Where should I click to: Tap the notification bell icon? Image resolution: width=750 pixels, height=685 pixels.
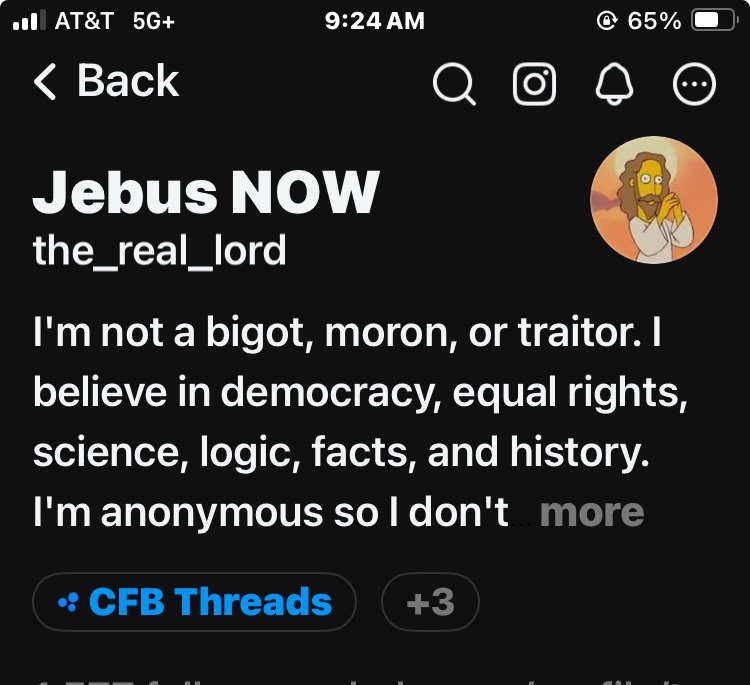click(x=614, y=85)
